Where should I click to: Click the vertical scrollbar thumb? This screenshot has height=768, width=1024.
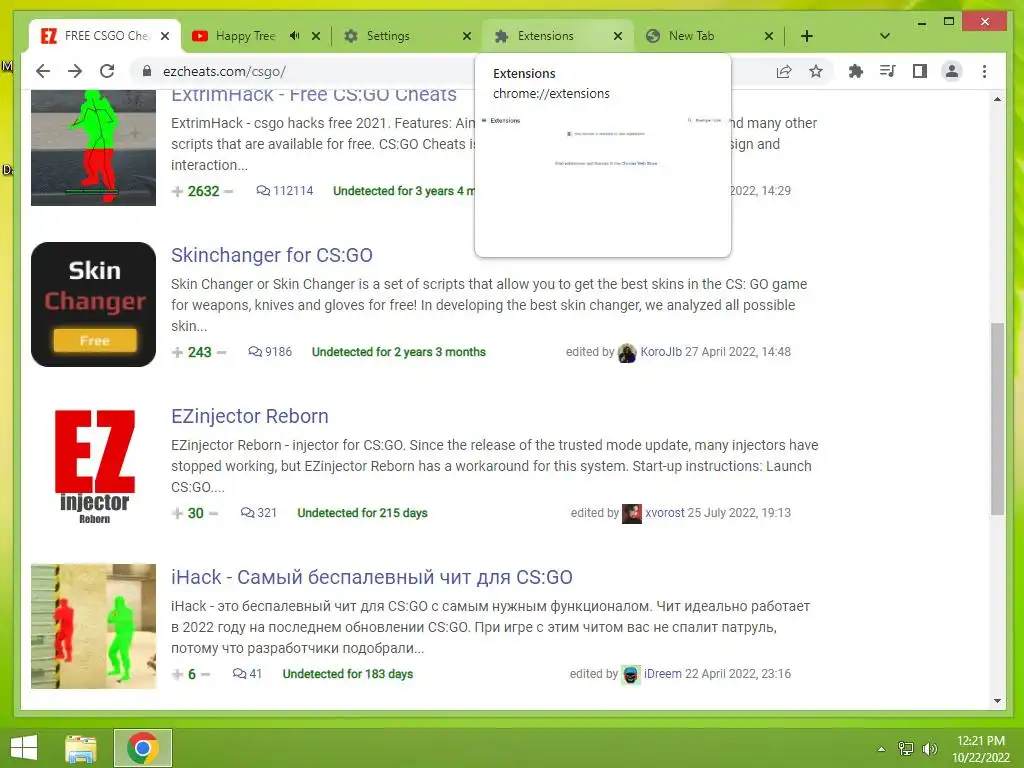(997, 419)
